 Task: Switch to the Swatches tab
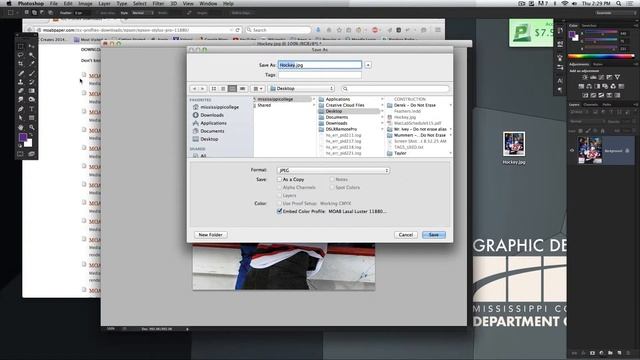point(589,25)
